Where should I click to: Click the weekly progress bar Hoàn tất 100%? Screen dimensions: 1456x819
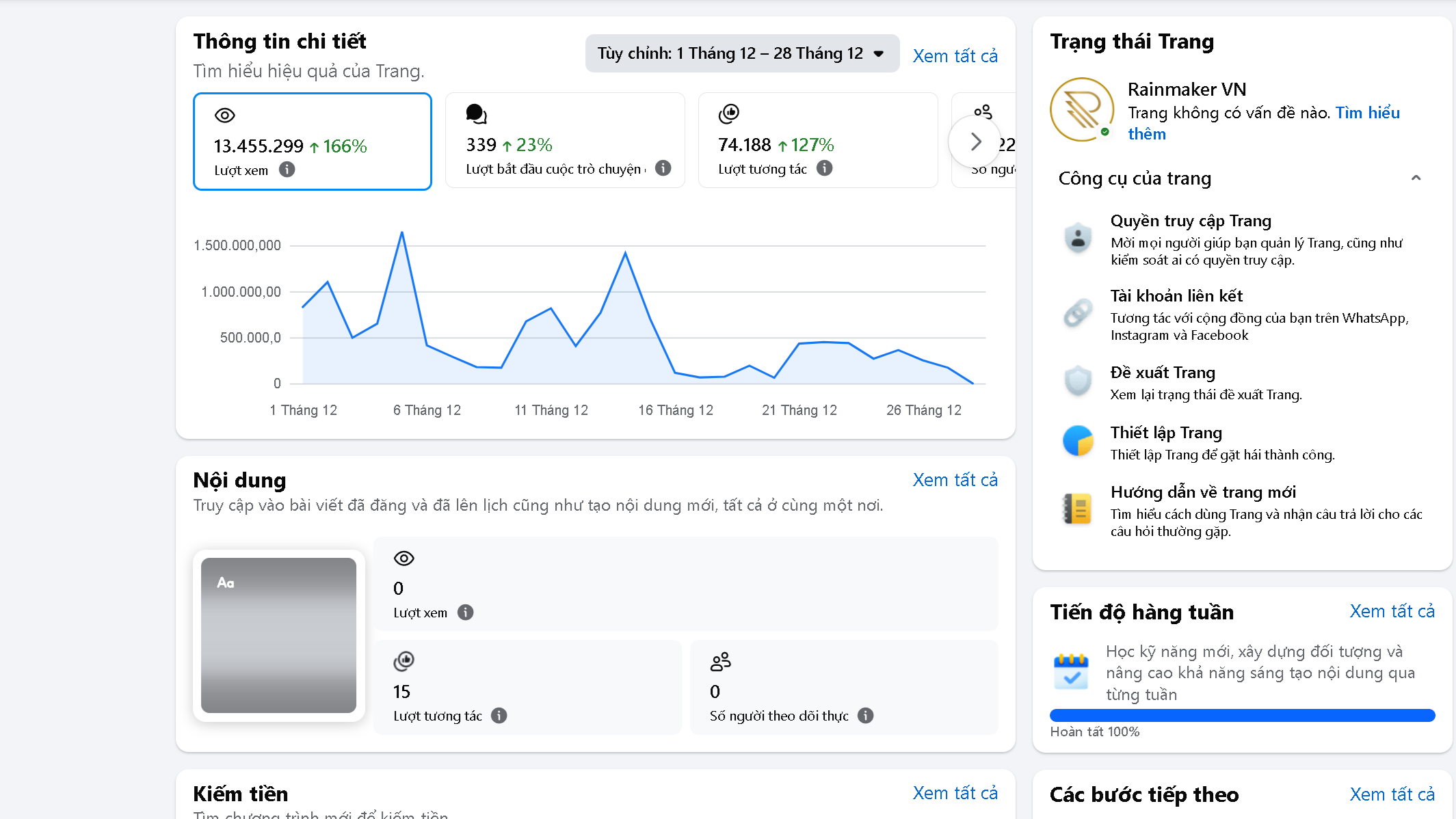[x=1242, y=716]
